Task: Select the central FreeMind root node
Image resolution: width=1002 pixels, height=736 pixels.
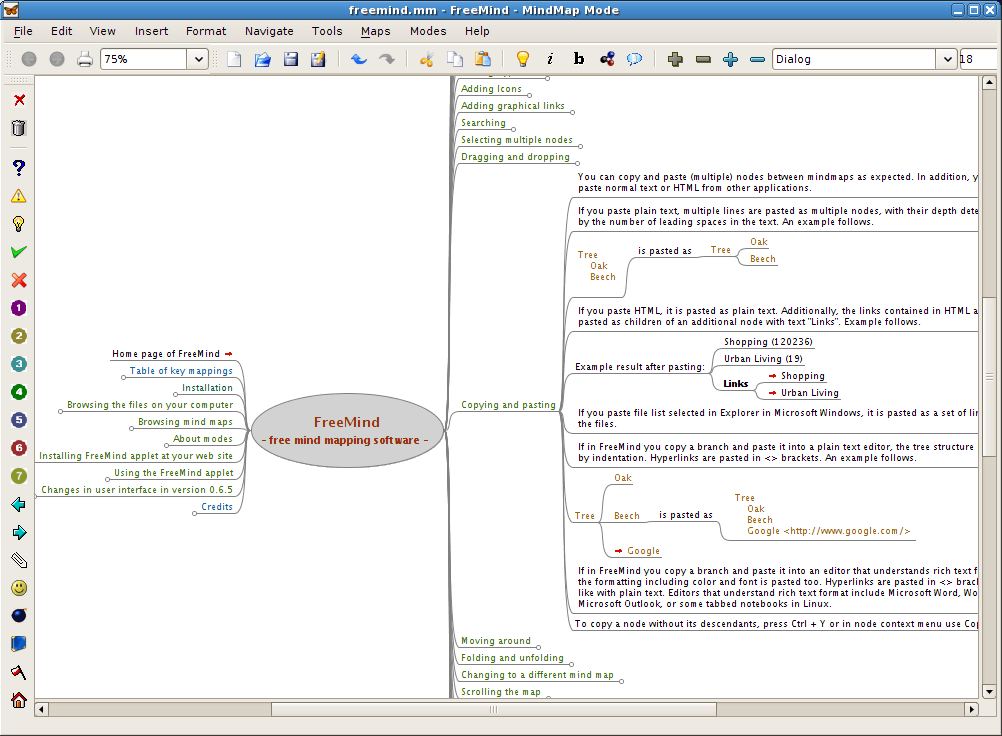Action: [x=347, y=430]
